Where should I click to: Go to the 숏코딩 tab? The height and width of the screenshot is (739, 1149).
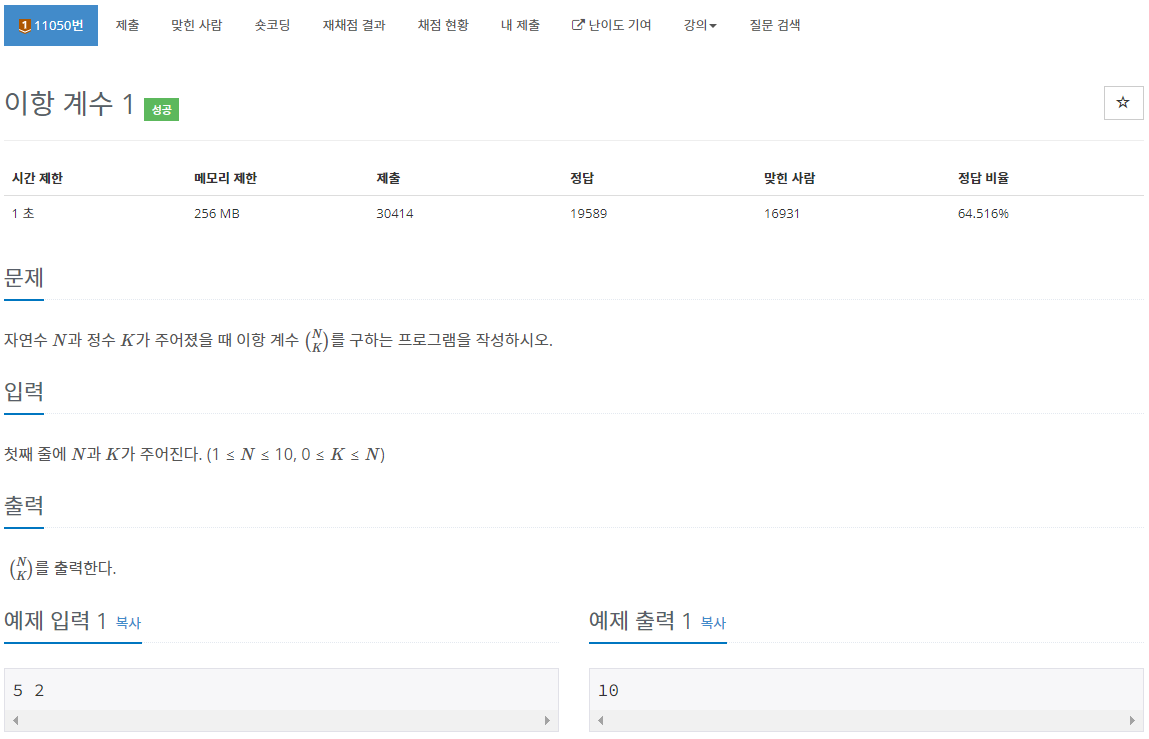pyautogui.click(x=272, y=25)
